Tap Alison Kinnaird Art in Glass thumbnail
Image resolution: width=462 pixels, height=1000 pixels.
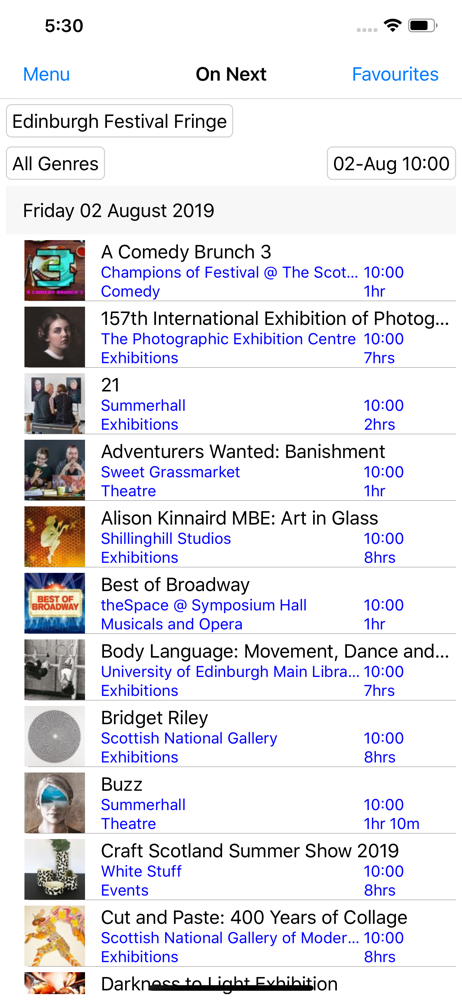[x=54, y=536]
